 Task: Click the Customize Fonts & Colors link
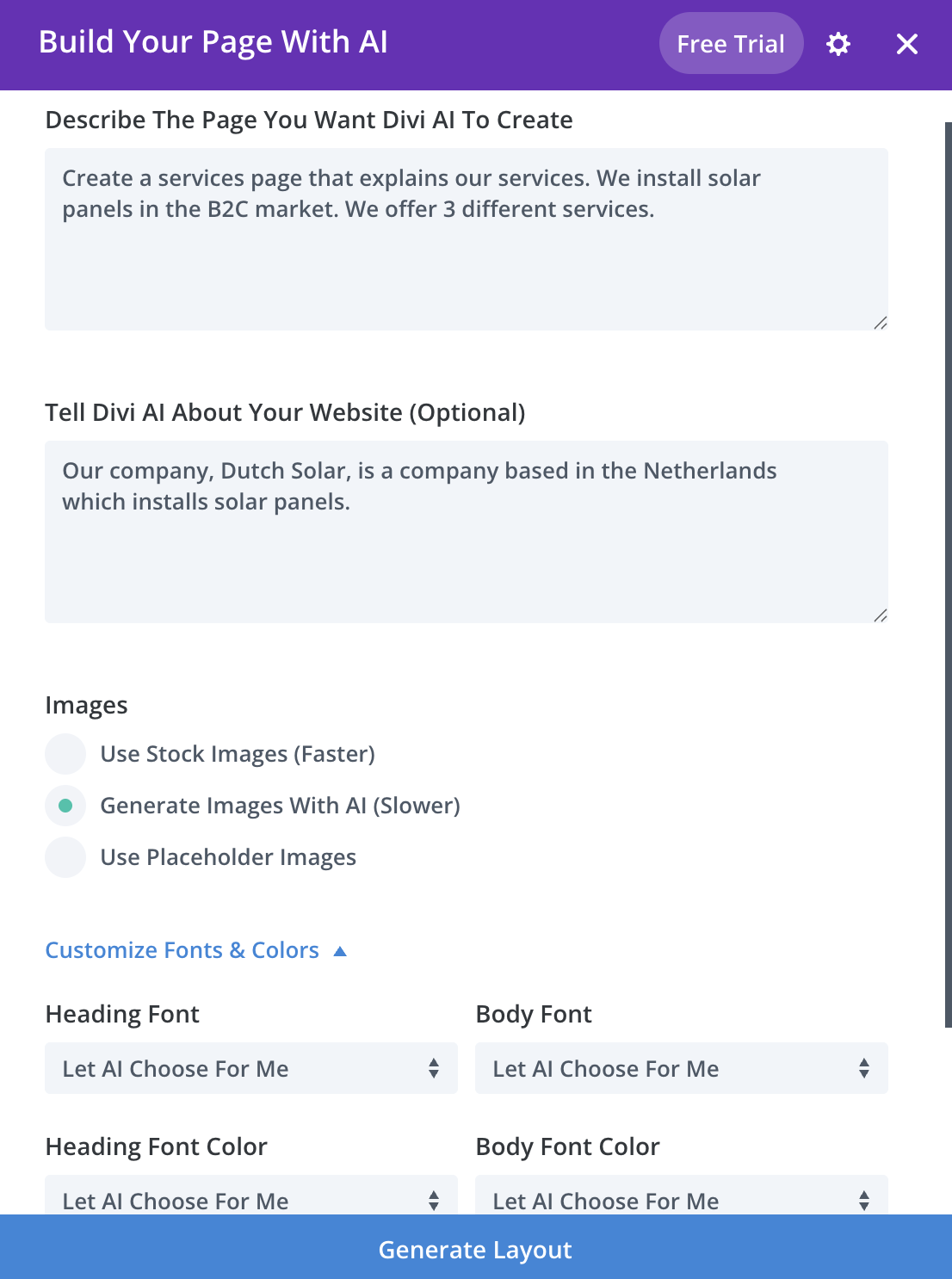coord(182,950)
